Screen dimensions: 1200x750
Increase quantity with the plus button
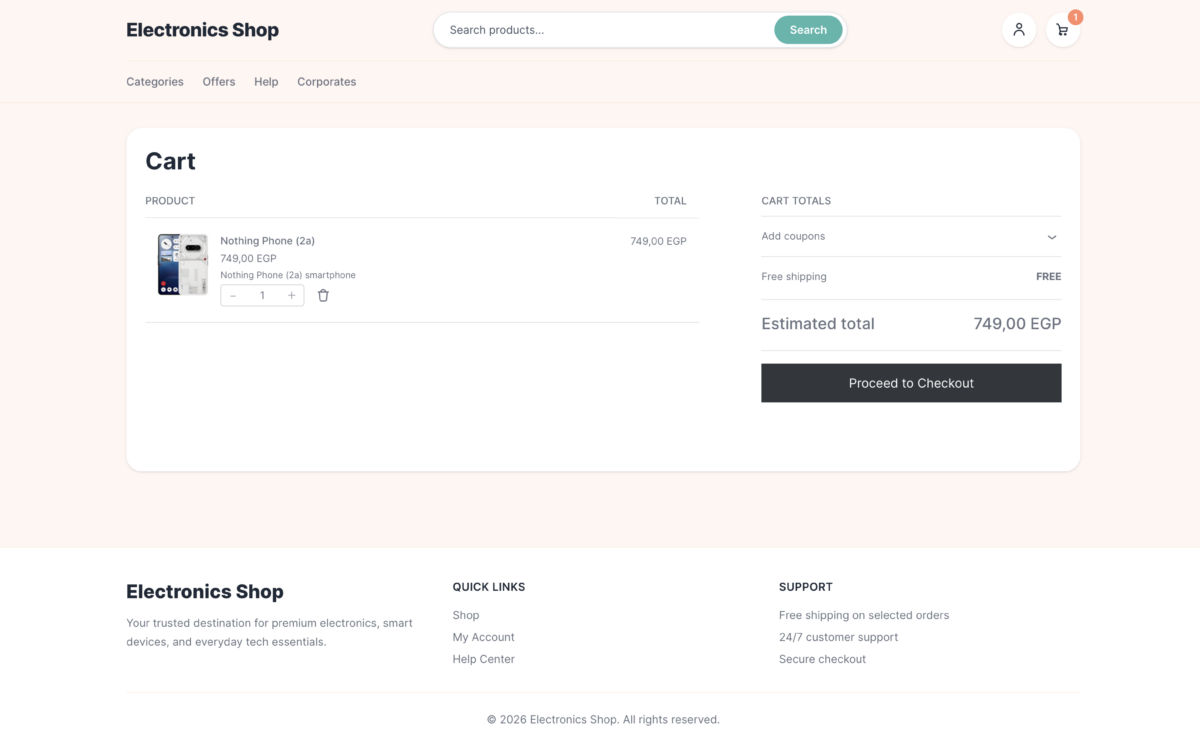click(292, 295)
